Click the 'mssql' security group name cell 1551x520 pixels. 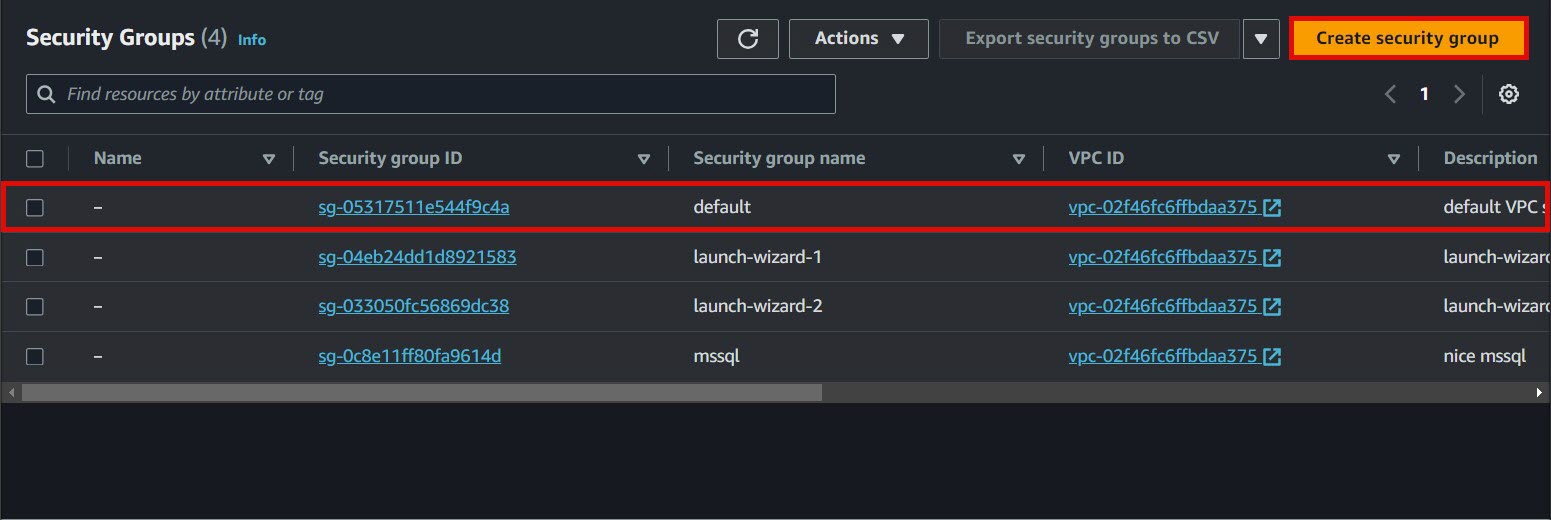[716, 356]
